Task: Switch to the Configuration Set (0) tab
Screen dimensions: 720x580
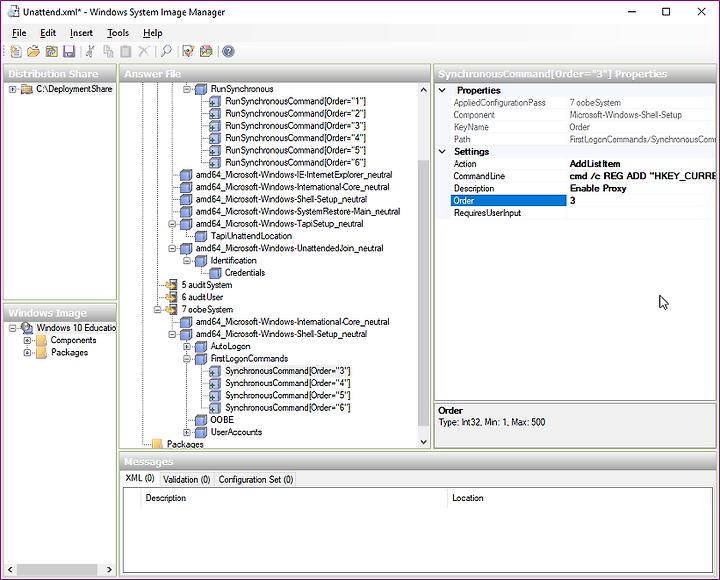Action: 256,479
